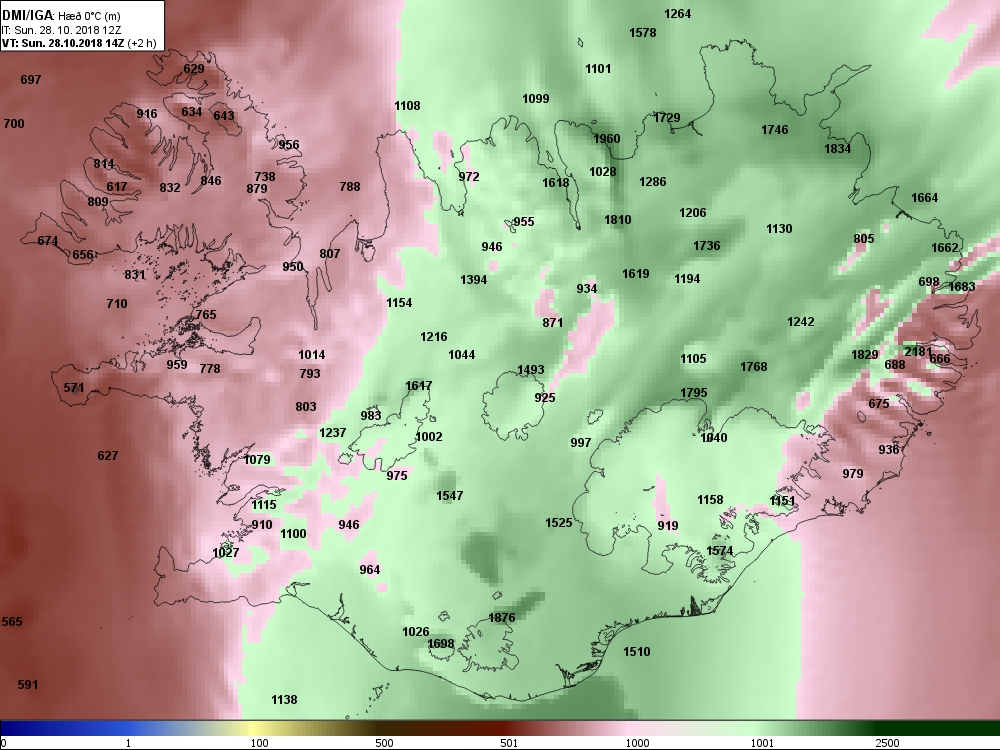Click the map value 1736
This screenshot has height=750, width=1000.
pyautogui.click(x=707, y=246)
